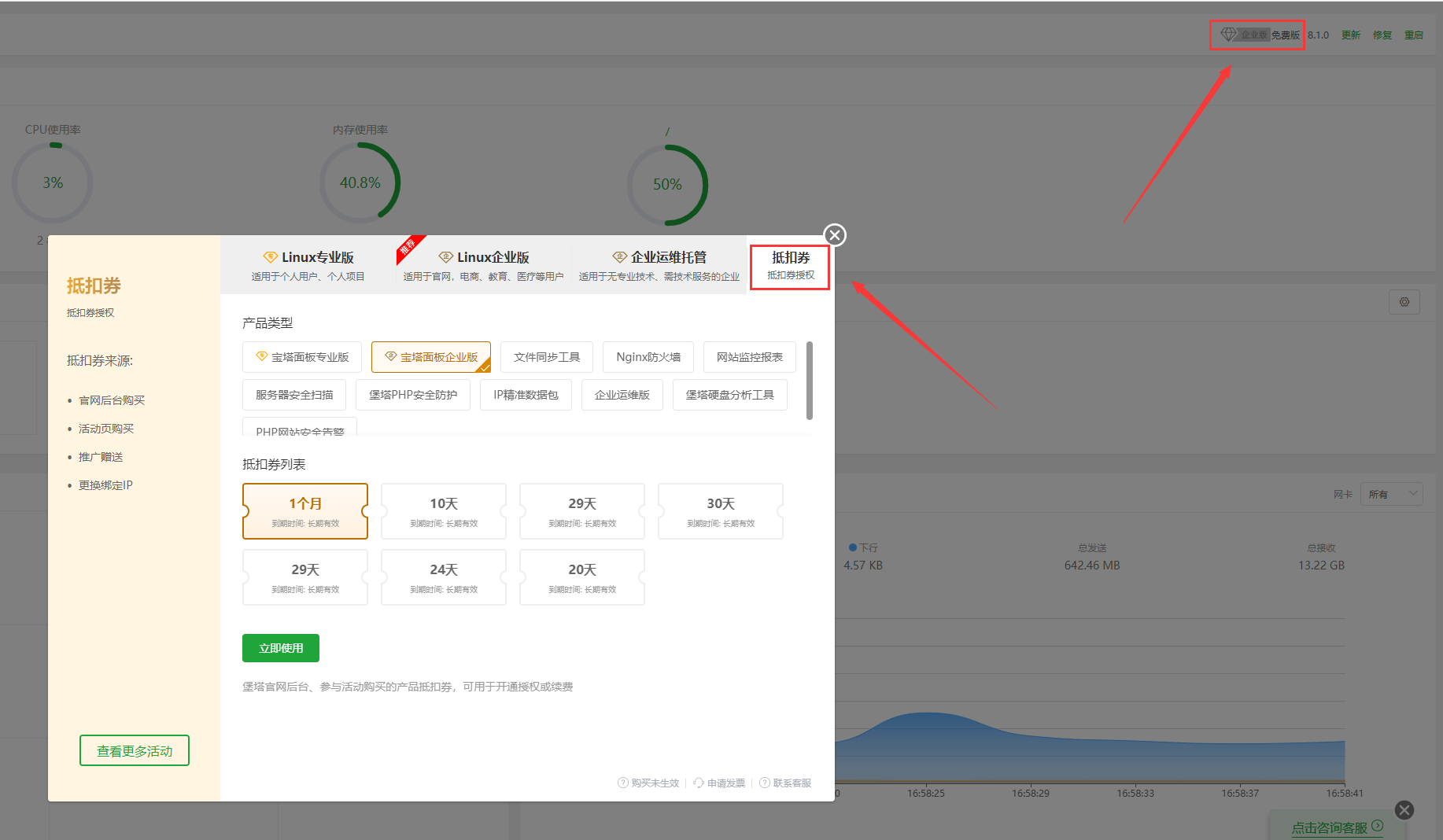Click the 642.46 MB 总发送 value
The image size is (1443, 840).
tap(1092, 566)
